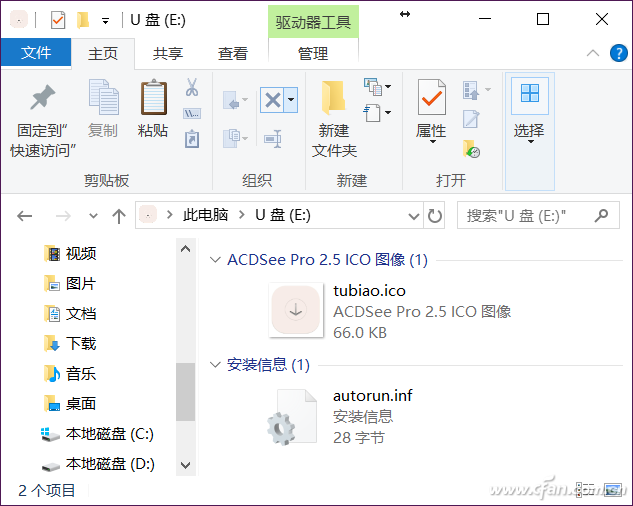Switch to the 共享 ribbon tab
This screenshot has height=506, width=633.
[x=168, y=54]
